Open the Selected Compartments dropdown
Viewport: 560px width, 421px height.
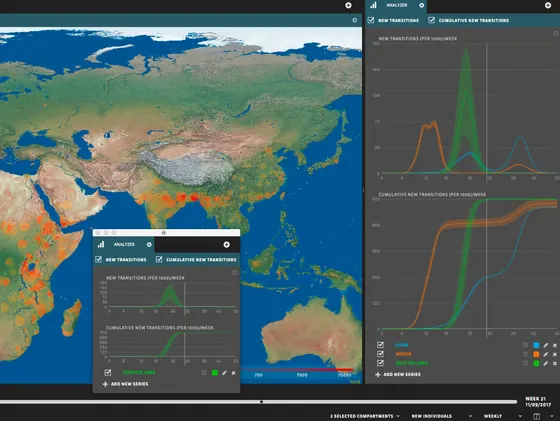[x=365, y=416]
